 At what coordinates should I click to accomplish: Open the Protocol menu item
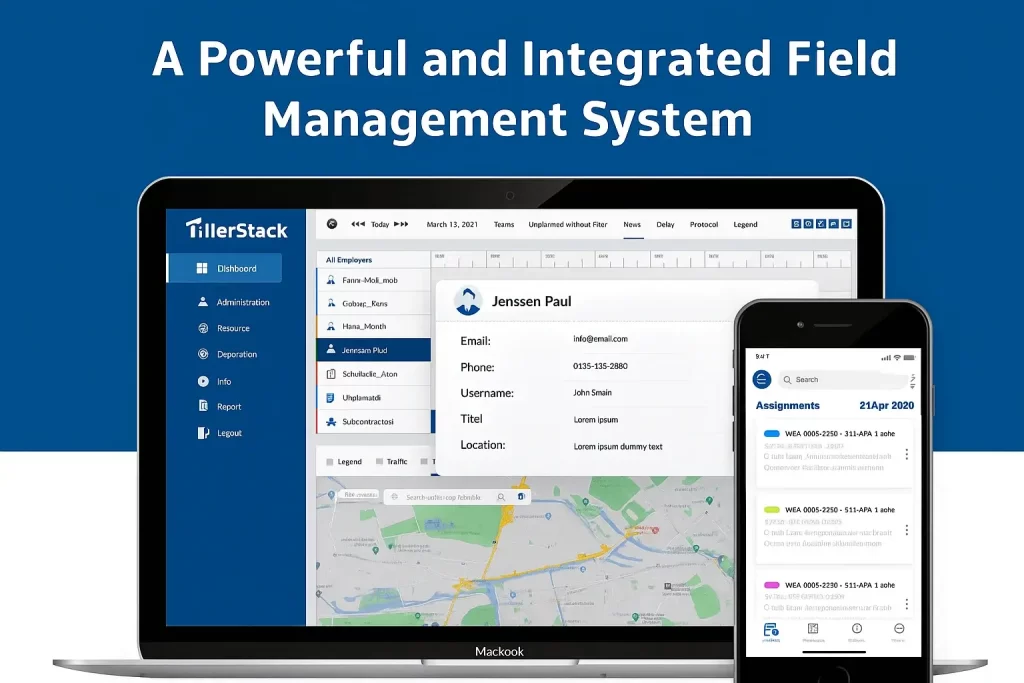click(703, 224)
